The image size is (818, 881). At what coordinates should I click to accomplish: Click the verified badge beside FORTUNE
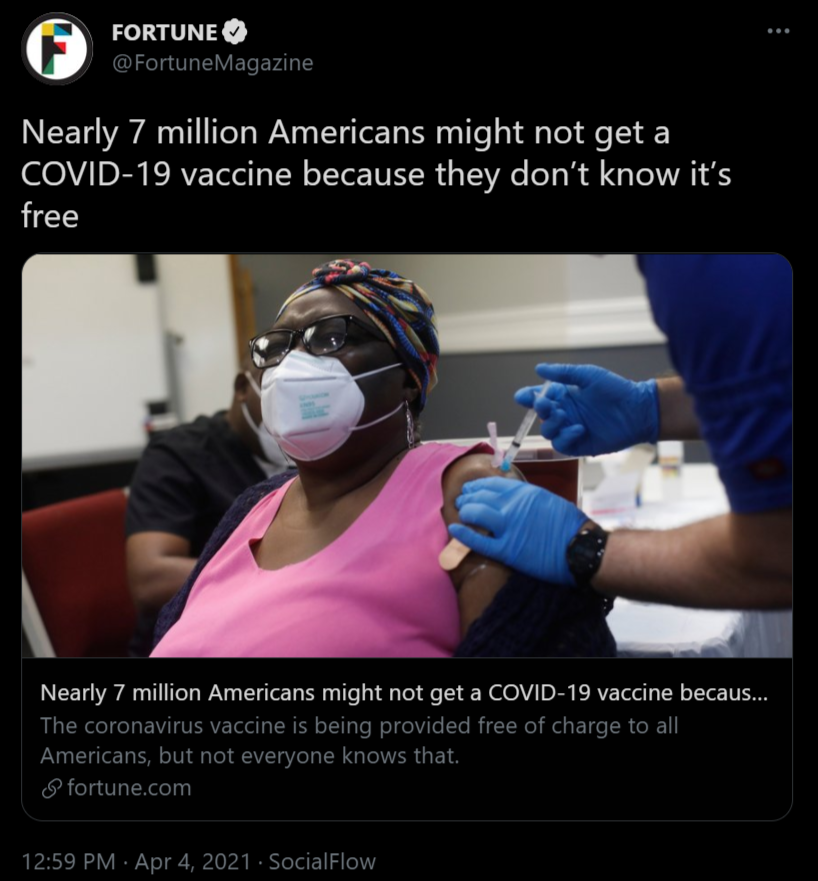coord(235,33)
